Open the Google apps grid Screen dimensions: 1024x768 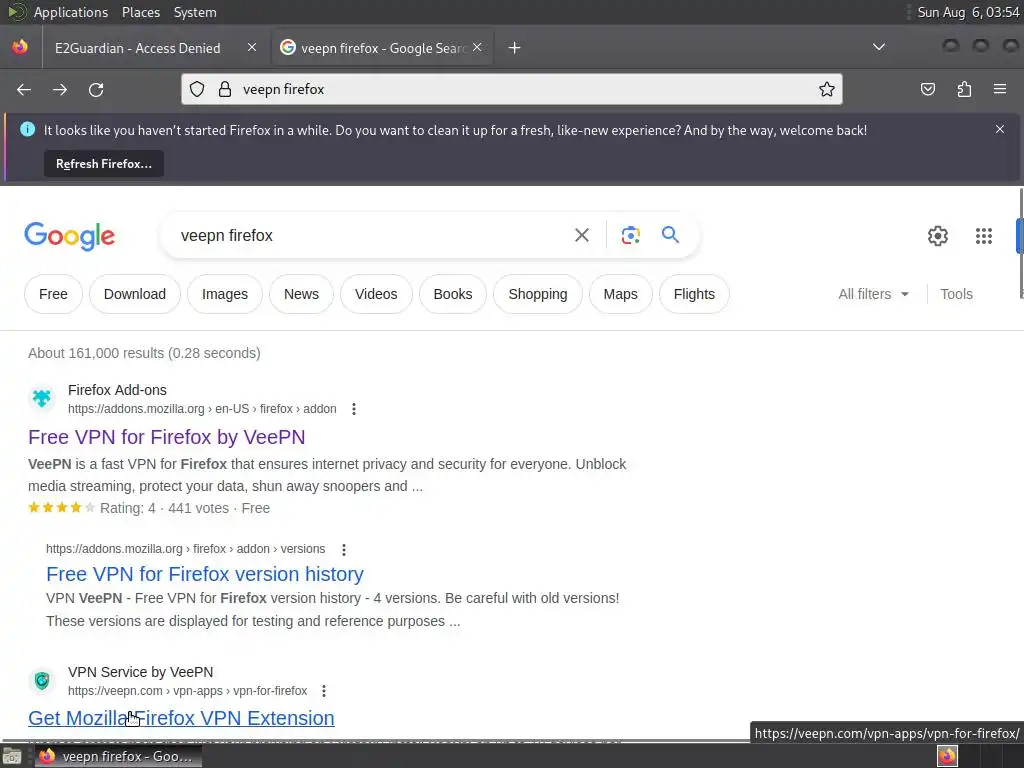984,236
